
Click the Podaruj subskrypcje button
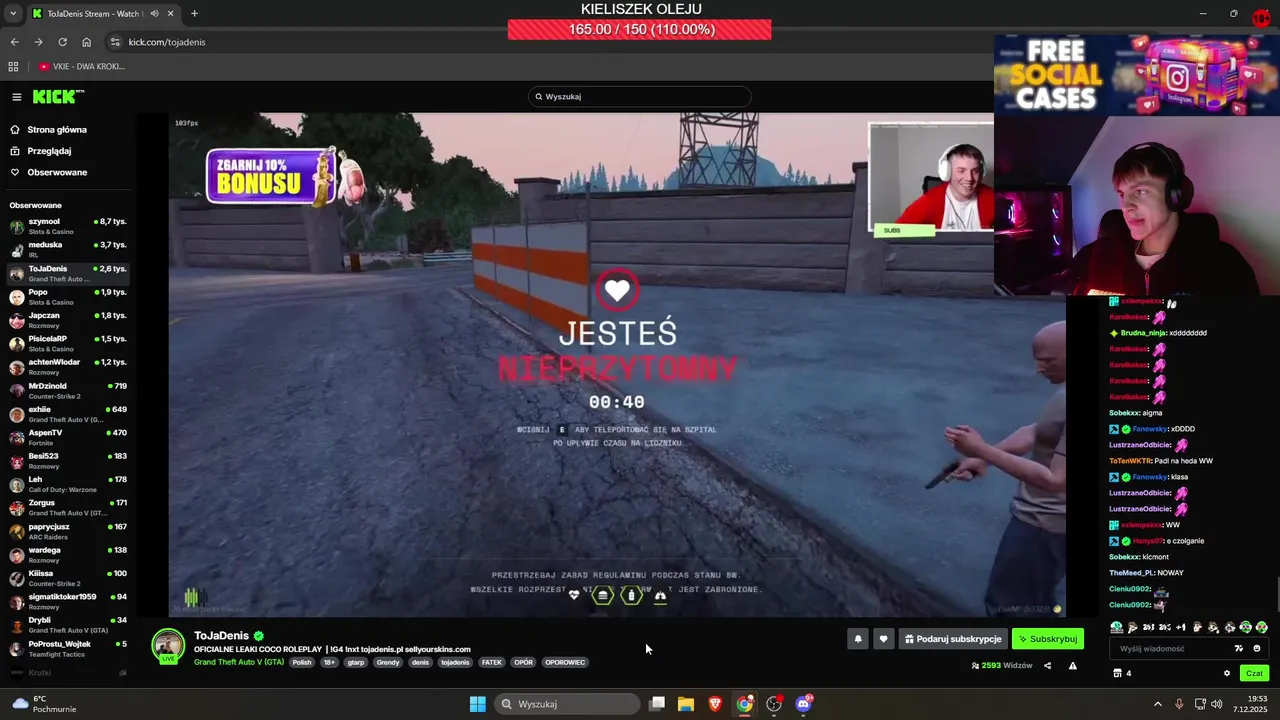pyautogui.click(x=953, y=639)
